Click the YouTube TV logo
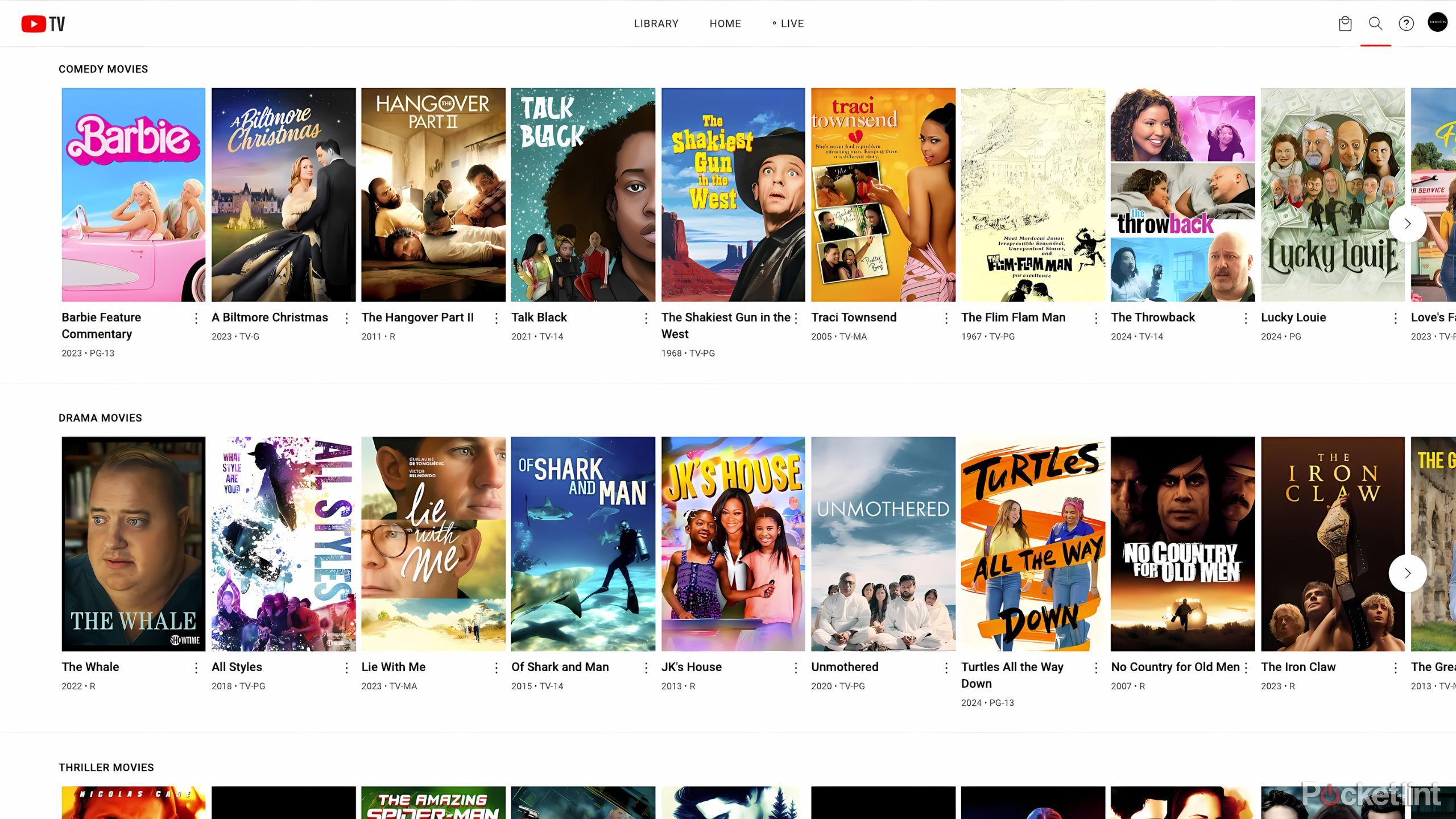The width and height of the screenshot is (1456, 819). tap(43, 23)
